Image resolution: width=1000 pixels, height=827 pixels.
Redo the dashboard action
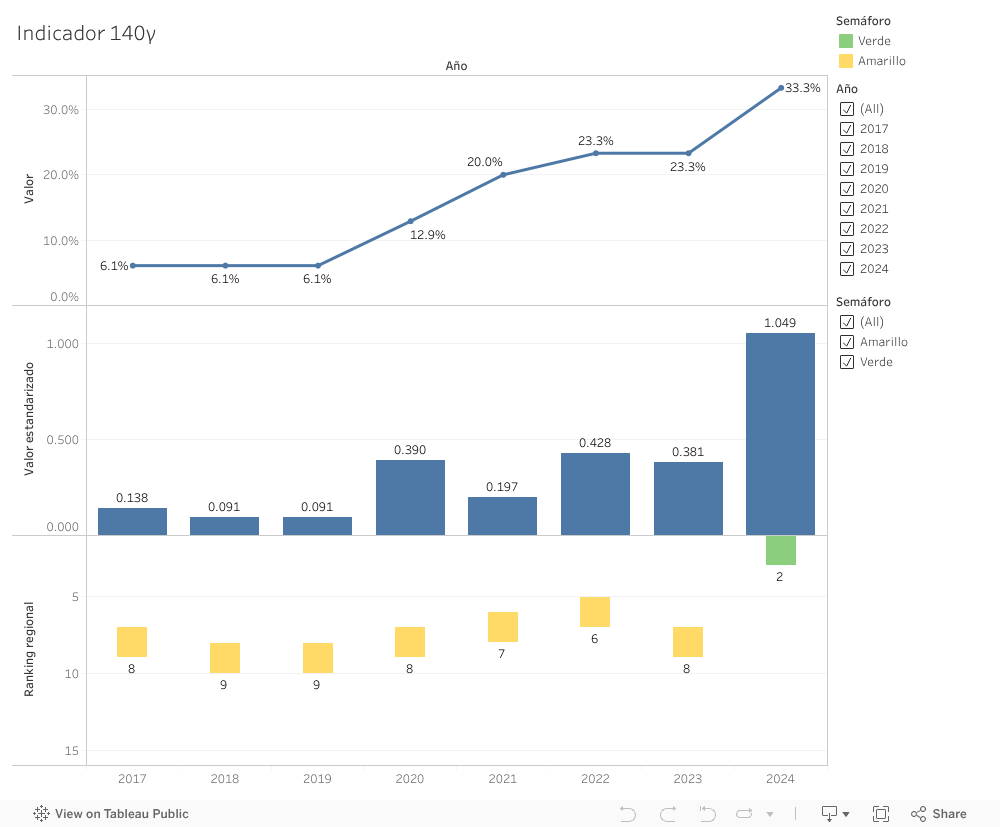(x=667, y=813)
